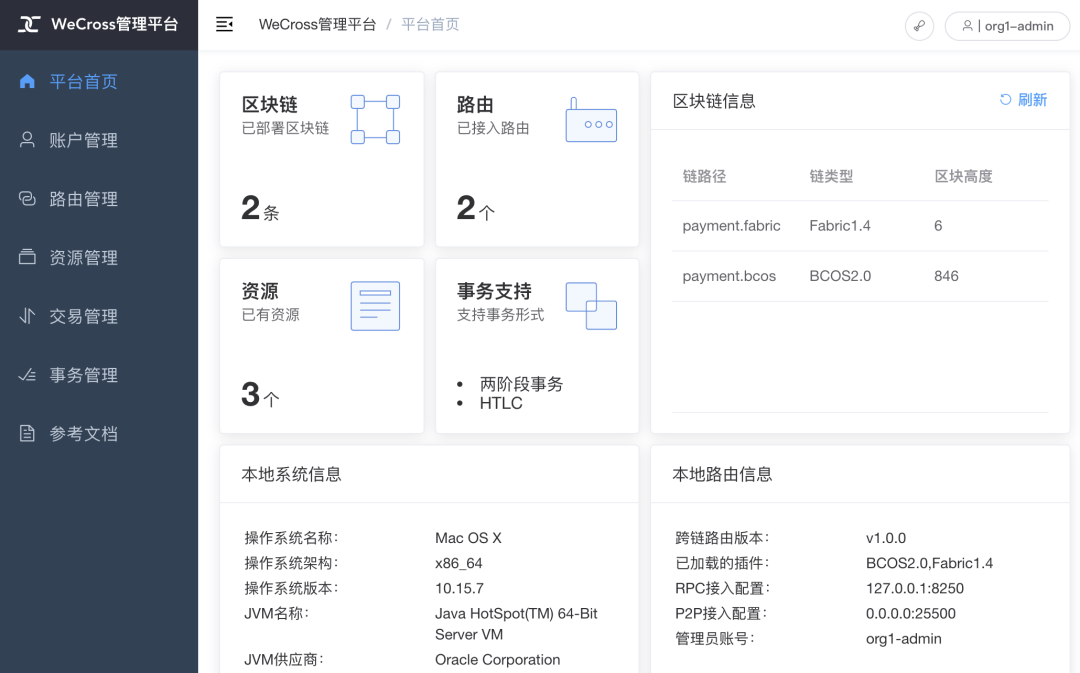Click the 区块链 card title
The height and width of the screenshot is (673, 1080).
point(269,105)
